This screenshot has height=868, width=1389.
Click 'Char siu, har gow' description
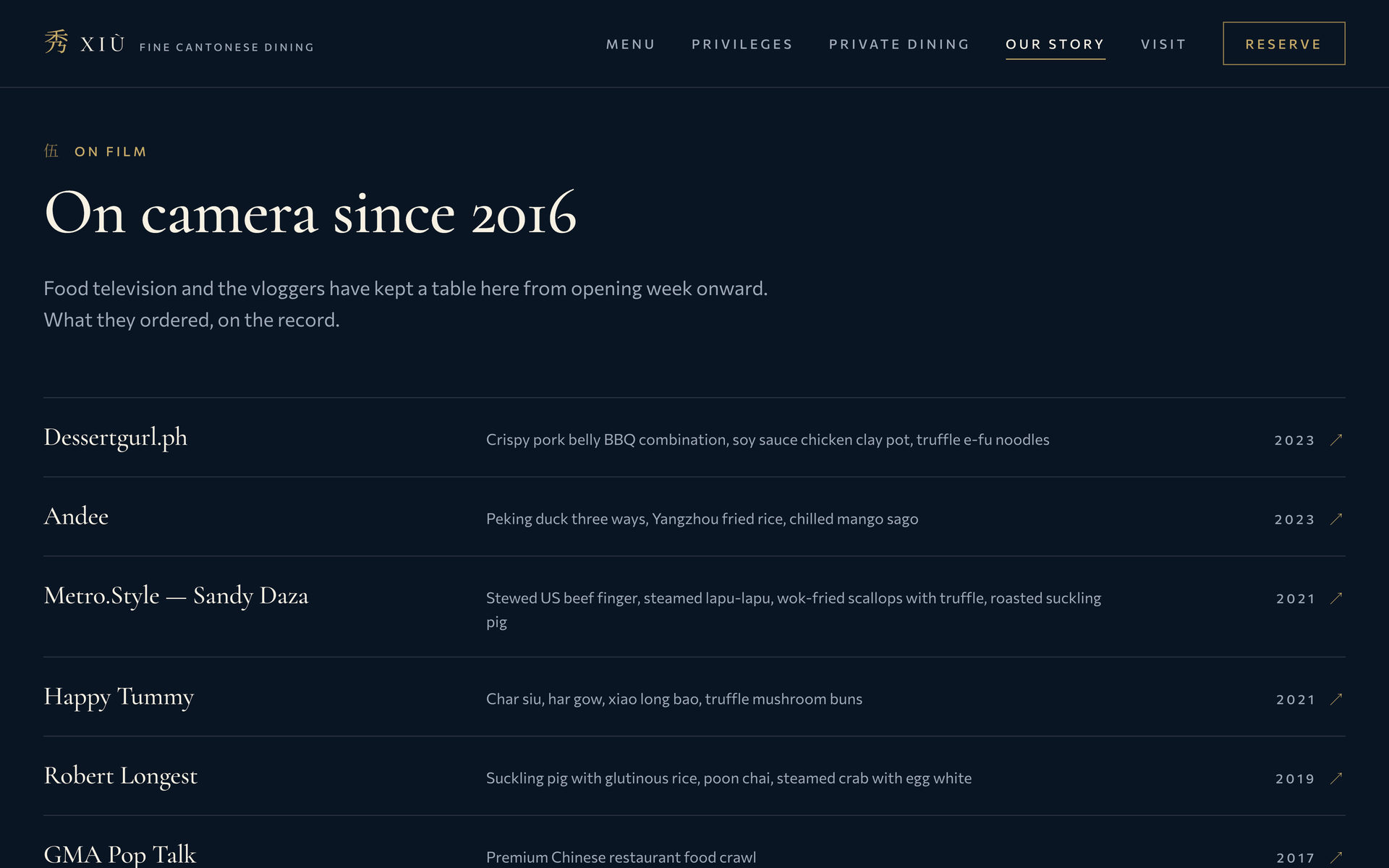tap(674, 699)
